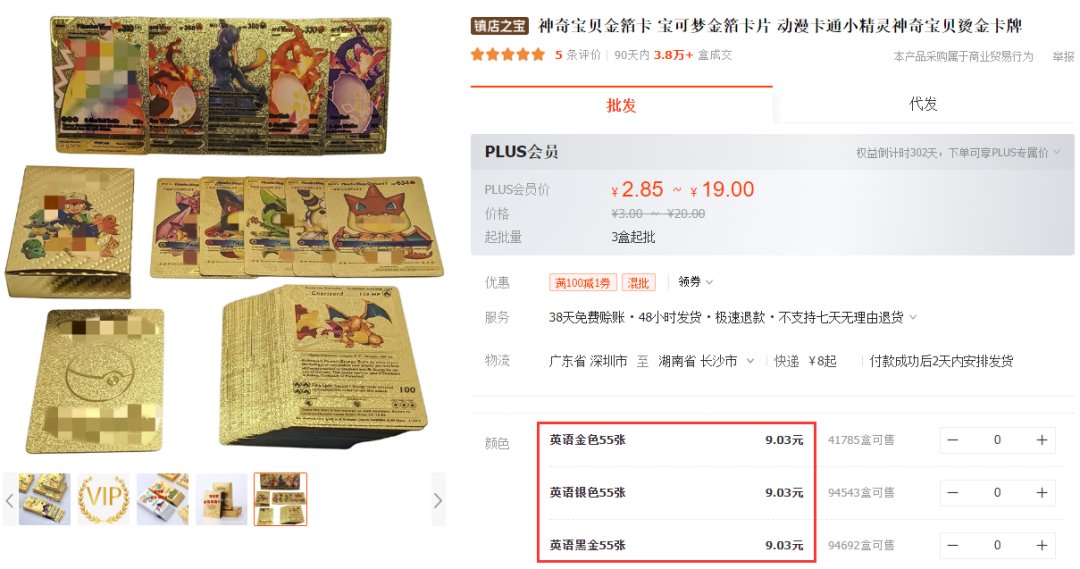This screenshot has width=1080, height=569.
Task: Expand the service details chevron
Action: 913,318
